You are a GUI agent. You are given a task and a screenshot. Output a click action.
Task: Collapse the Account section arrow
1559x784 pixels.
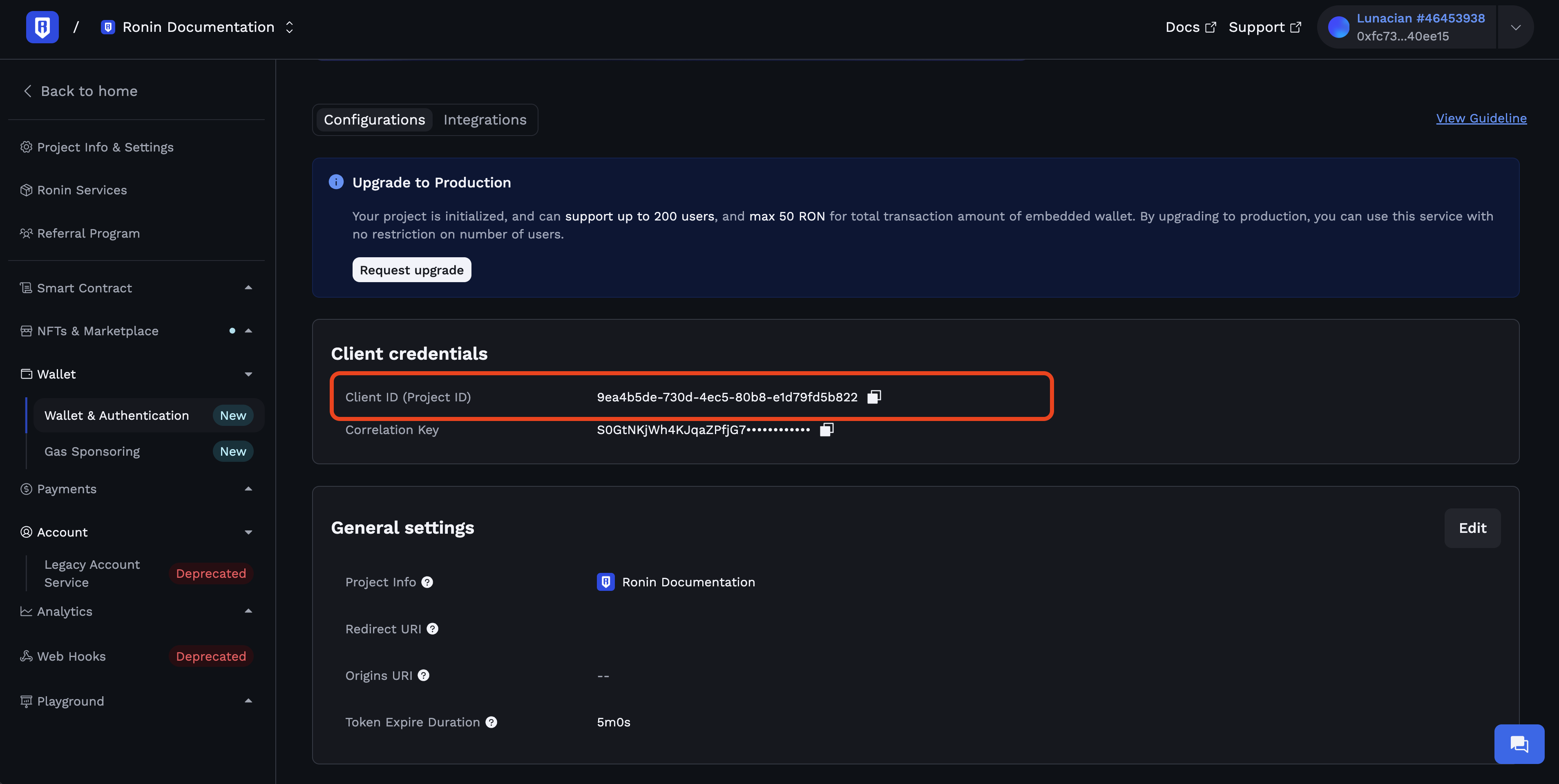point(248,532)
